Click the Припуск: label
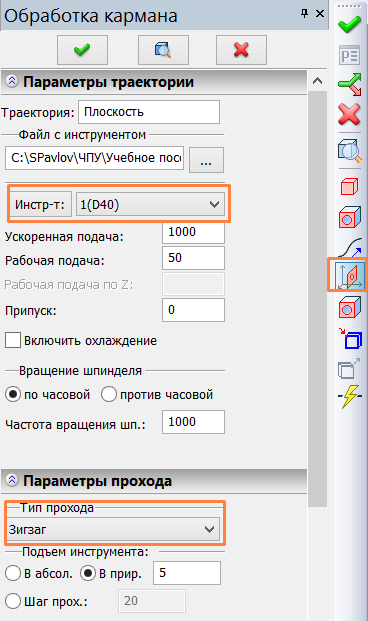The image size is (368, 621). (x=31, y=311)
